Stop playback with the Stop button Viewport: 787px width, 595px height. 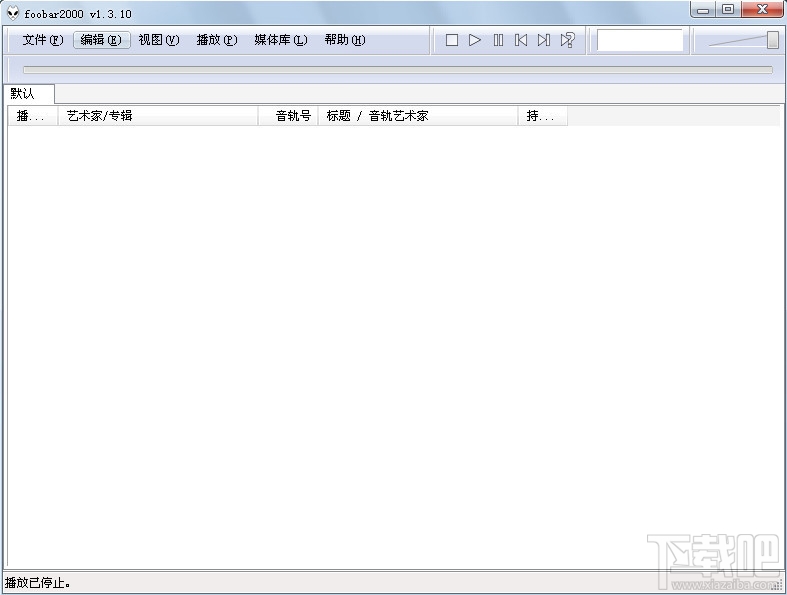point(452,40)
